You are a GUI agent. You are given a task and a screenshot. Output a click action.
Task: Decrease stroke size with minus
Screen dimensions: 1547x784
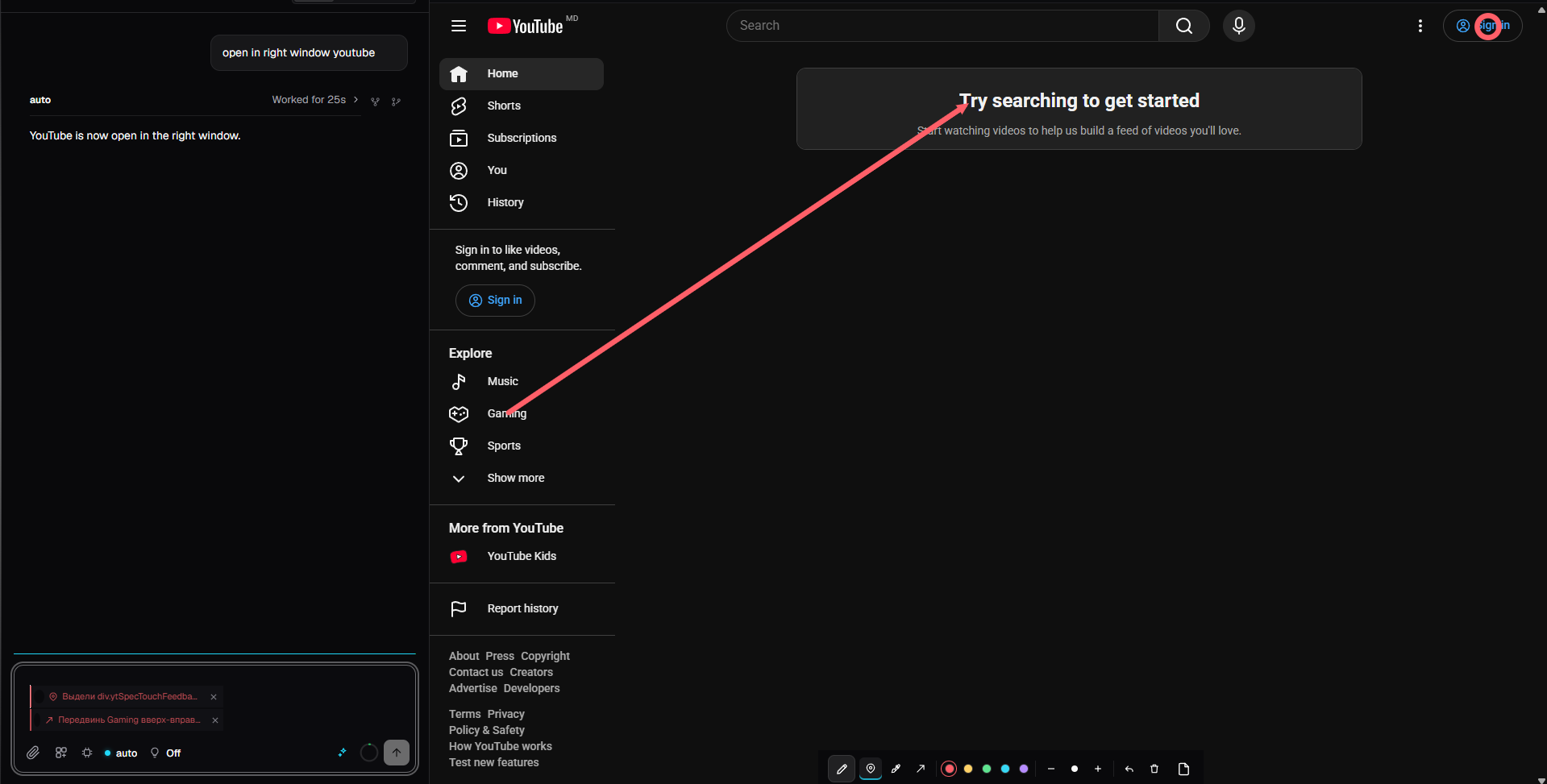pyautogui.click(x=1051, y=769)
